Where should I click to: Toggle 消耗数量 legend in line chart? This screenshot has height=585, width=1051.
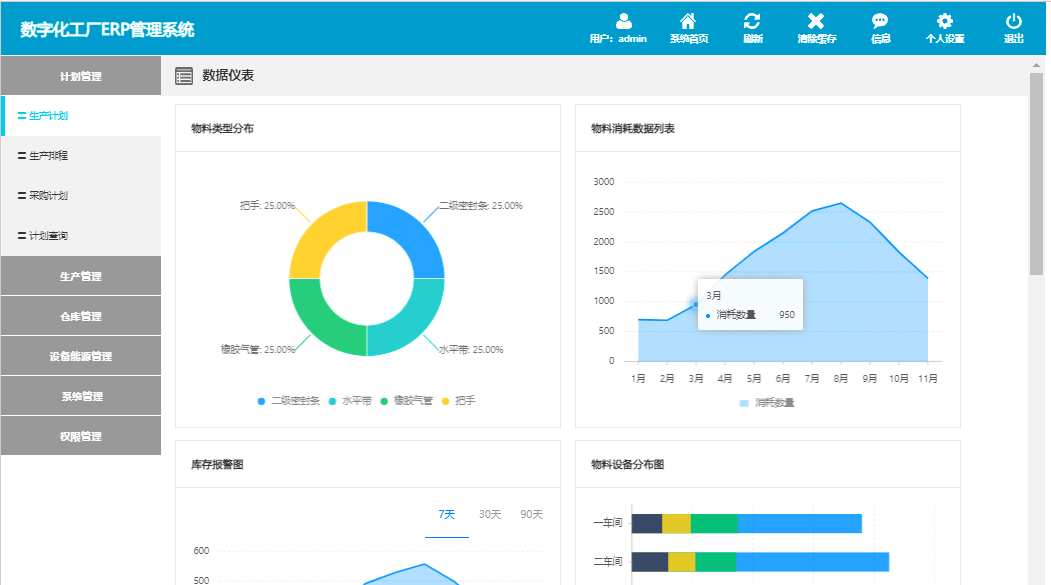coord(767,403)
